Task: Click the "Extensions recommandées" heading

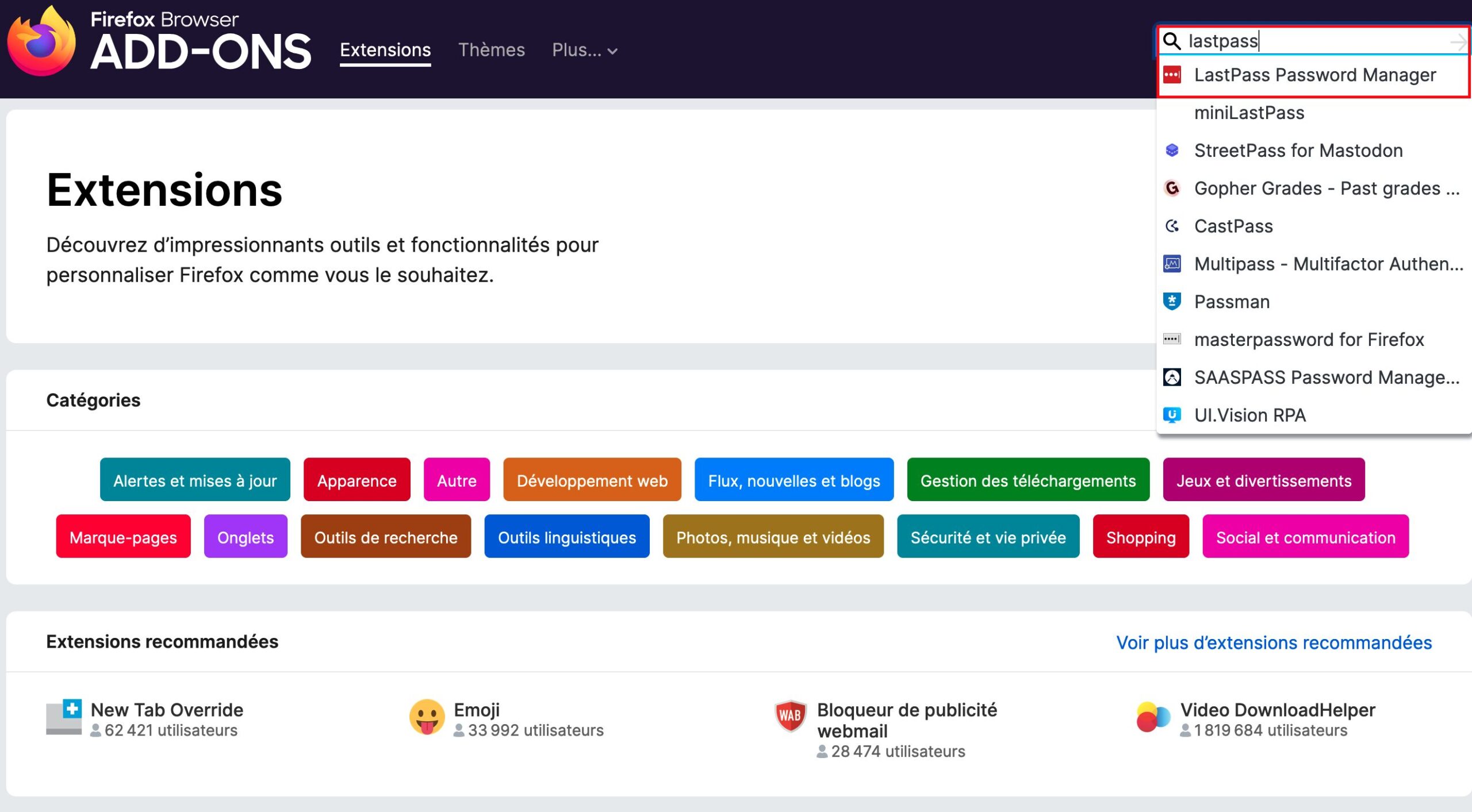Action: click(x=162, y=642)
